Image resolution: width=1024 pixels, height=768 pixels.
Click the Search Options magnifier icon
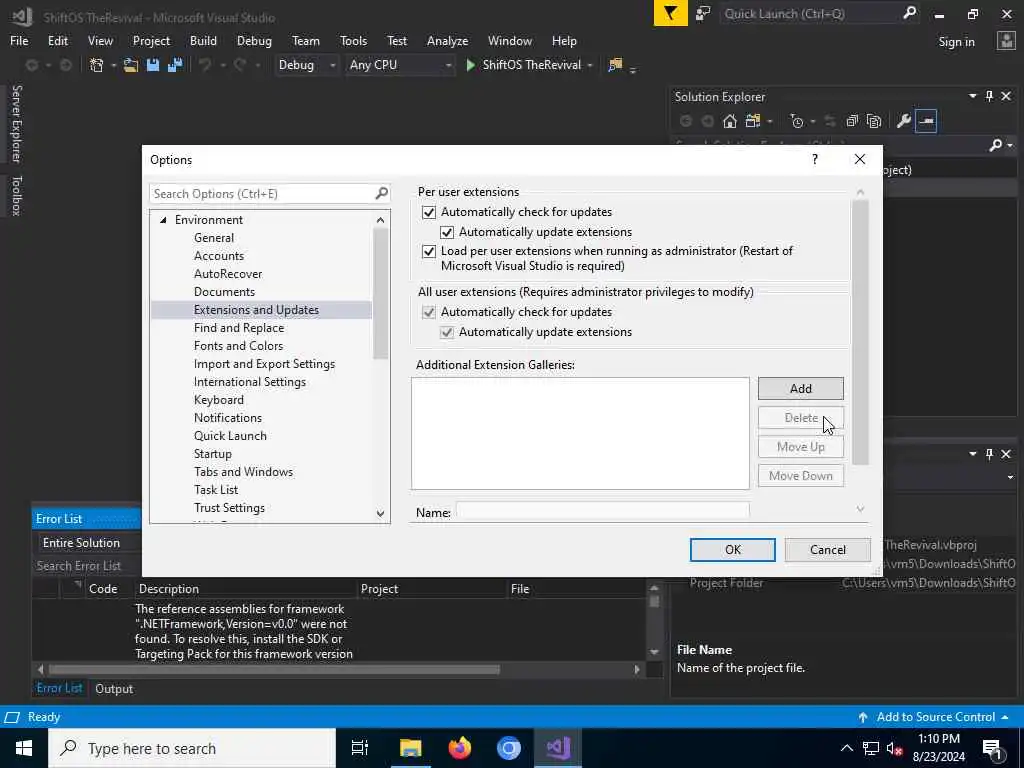pyautogui.click(x=381, y=193)
